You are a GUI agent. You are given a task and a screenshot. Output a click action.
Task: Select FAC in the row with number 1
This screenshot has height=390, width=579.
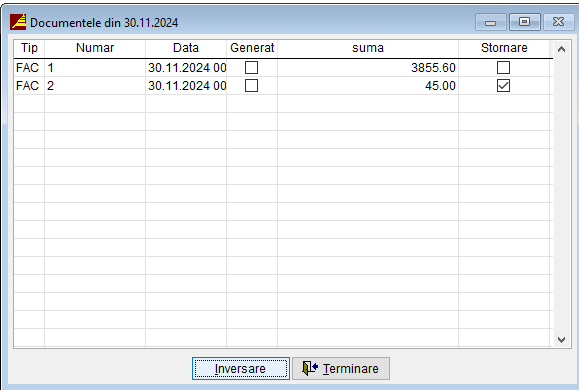click(29, 68)
